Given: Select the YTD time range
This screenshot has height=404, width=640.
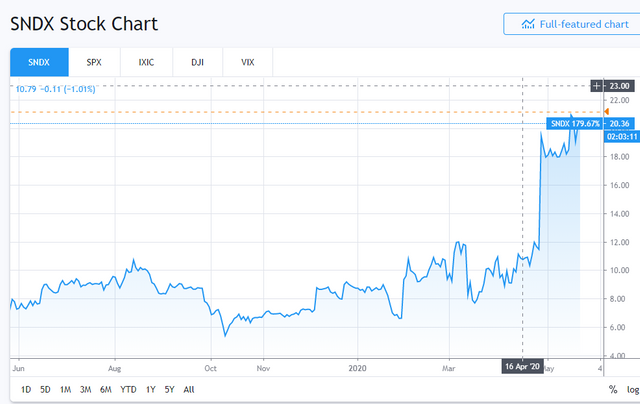Looking at the screenshot, I should click(x=129, y=389).
